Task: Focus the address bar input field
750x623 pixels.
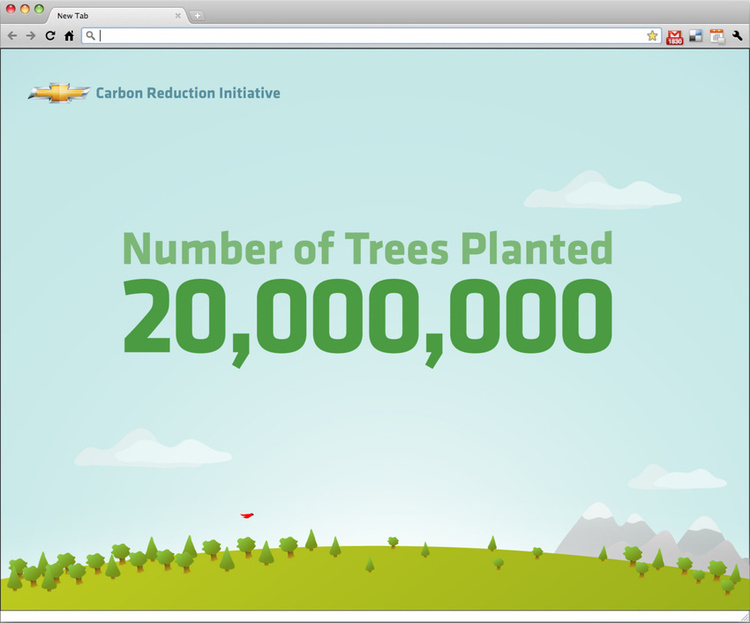Action: [370, 35]
